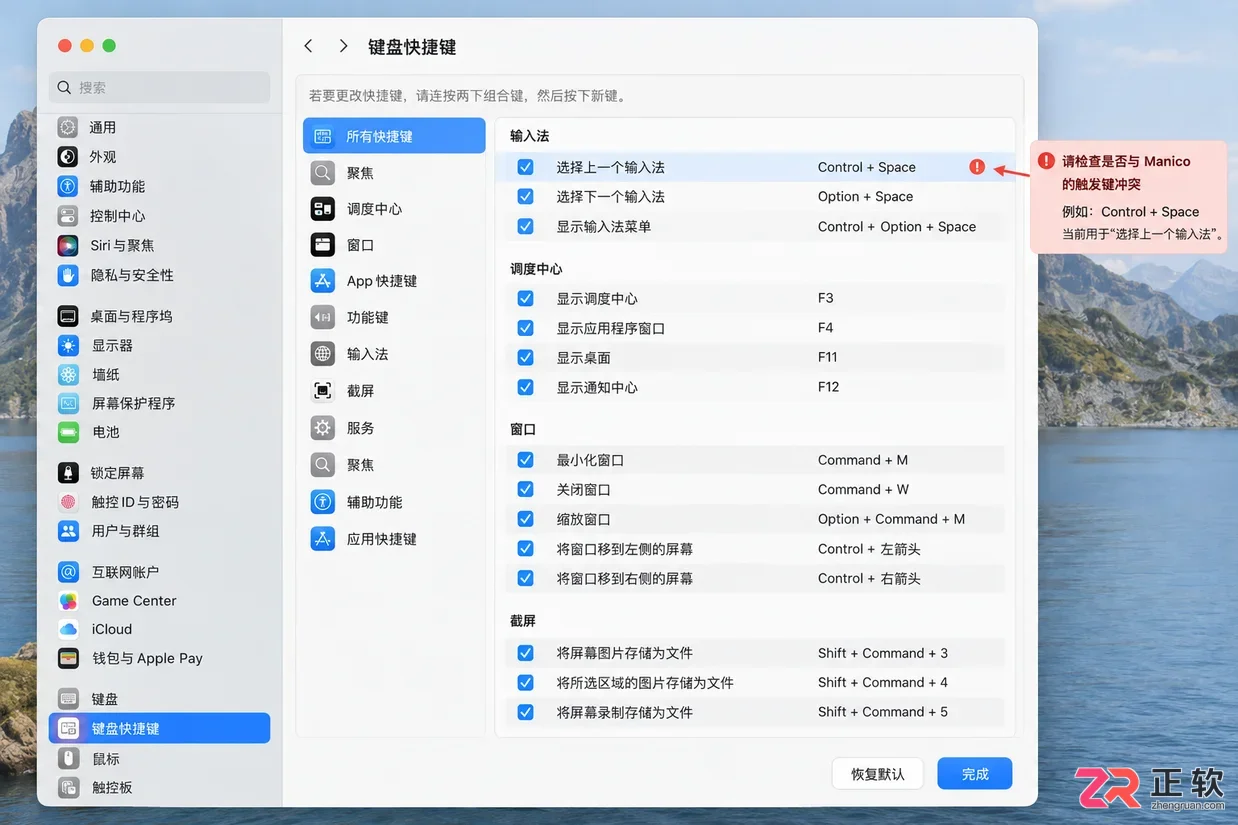Click Control + 左箭头 shortcut value

tap(868, 549)
